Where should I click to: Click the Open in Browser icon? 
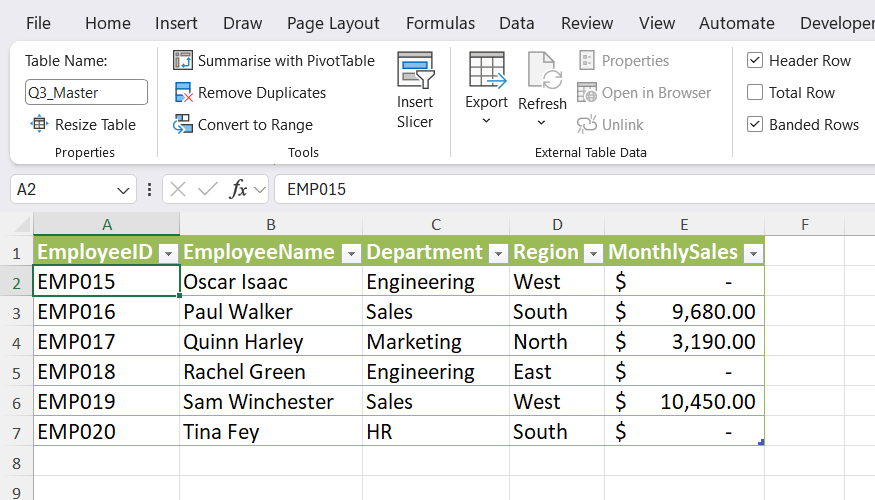[586, 93]
